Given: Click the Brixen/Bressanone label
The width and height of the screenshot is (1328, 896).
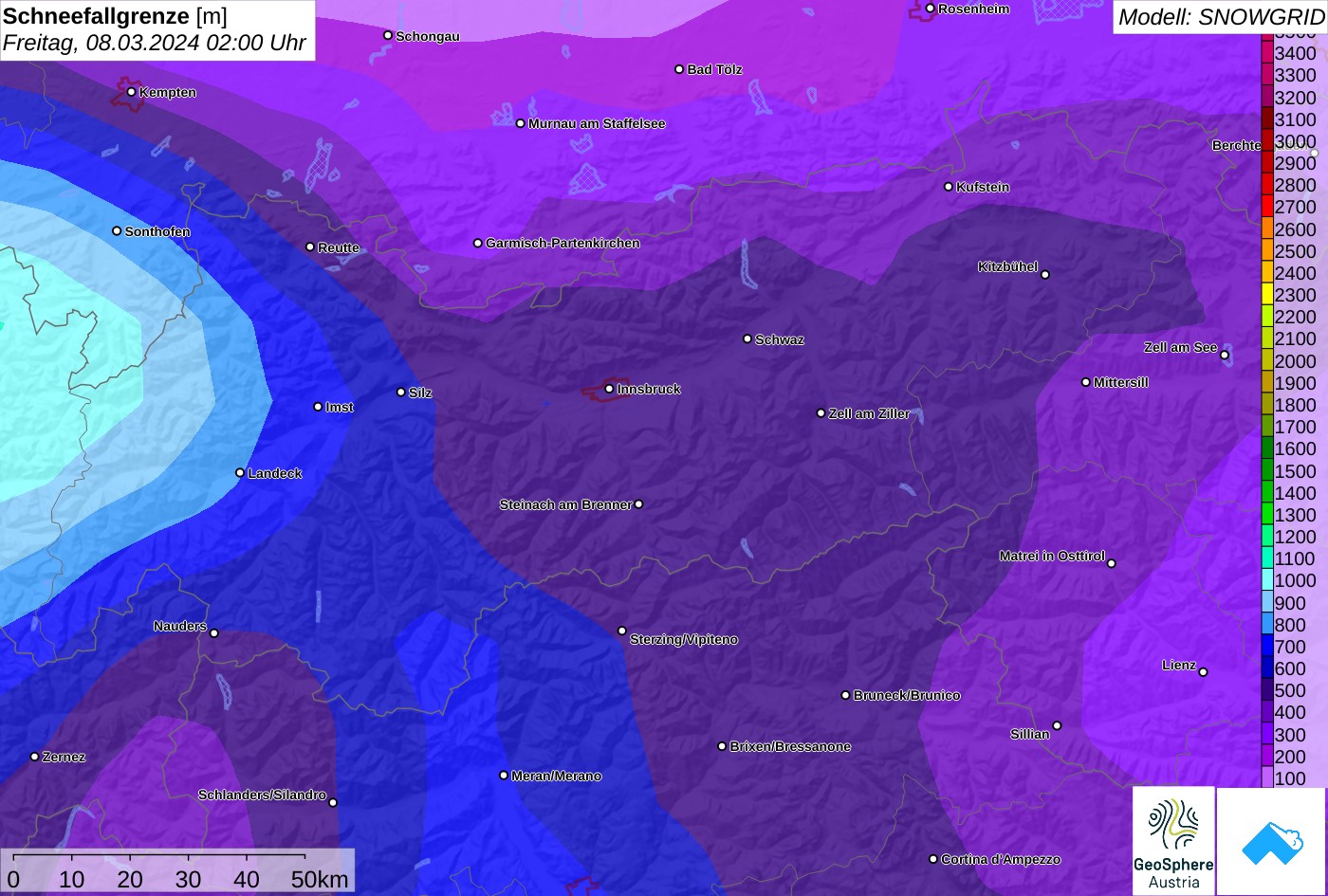Looking at the screenshot, I should click(x=790, y=746).
